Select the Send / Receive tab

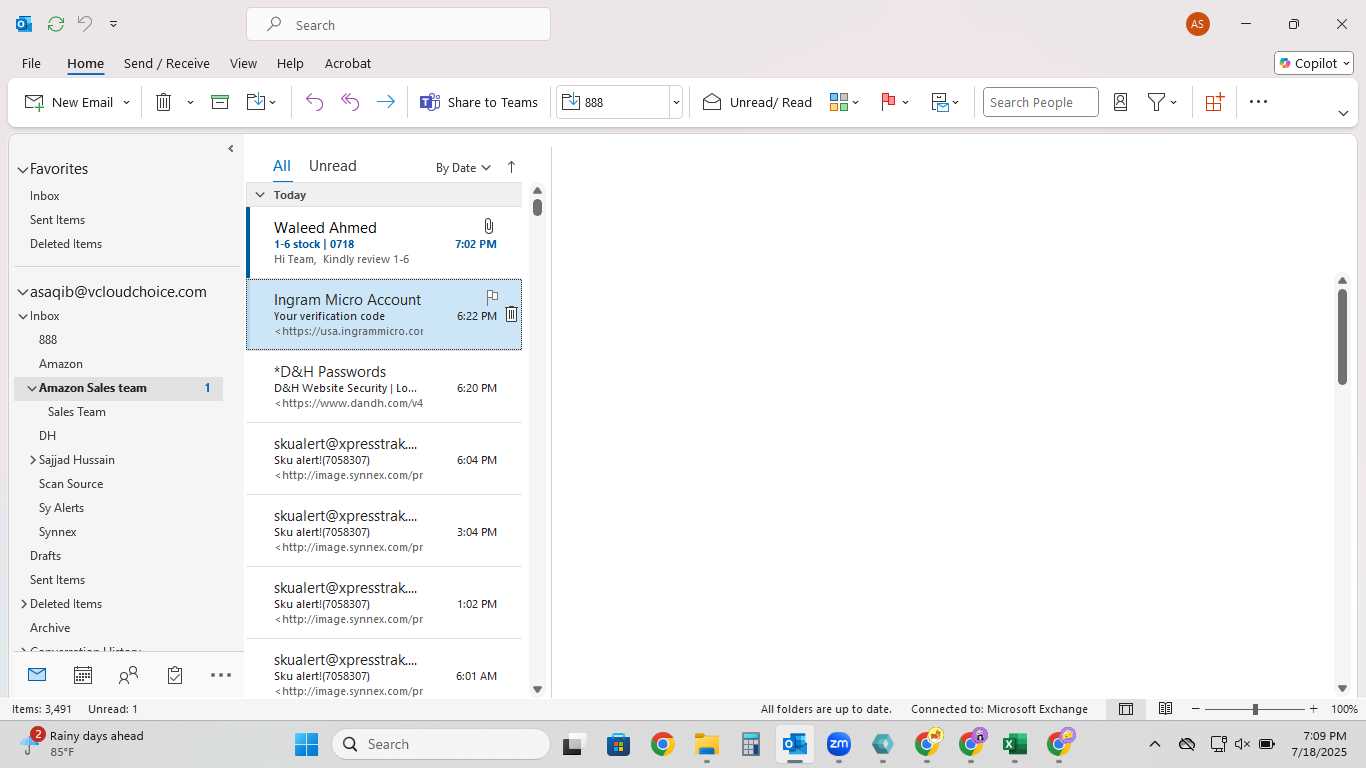[x=167, y=63]
